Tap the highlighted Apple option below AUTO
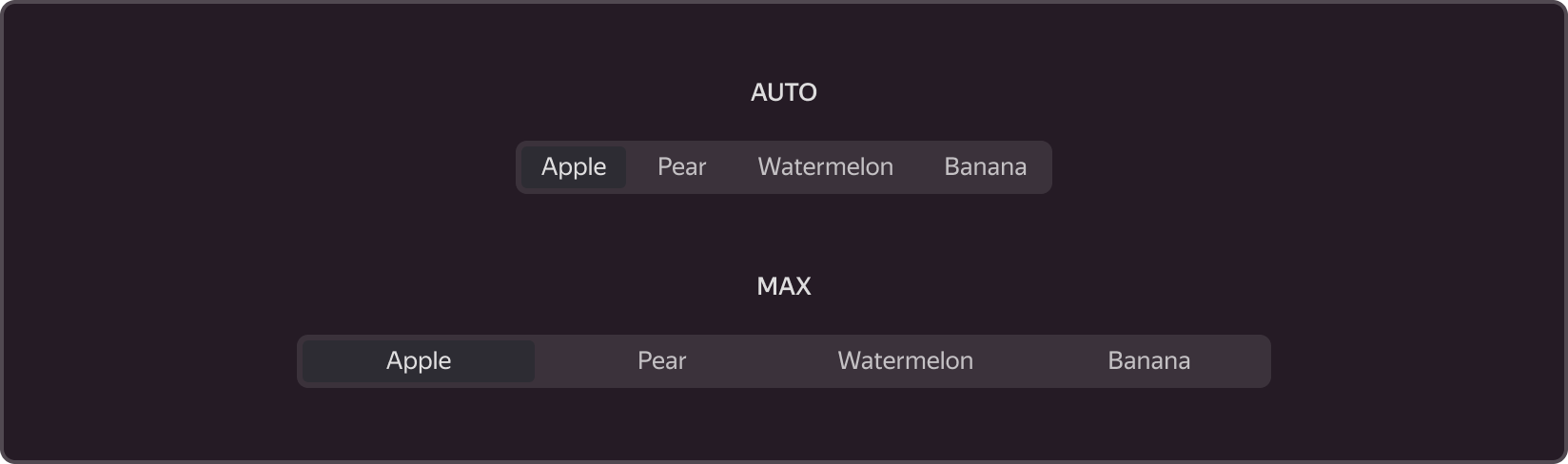The width and height of the screenshot is (1568, 464). click(x=574, y=167)
